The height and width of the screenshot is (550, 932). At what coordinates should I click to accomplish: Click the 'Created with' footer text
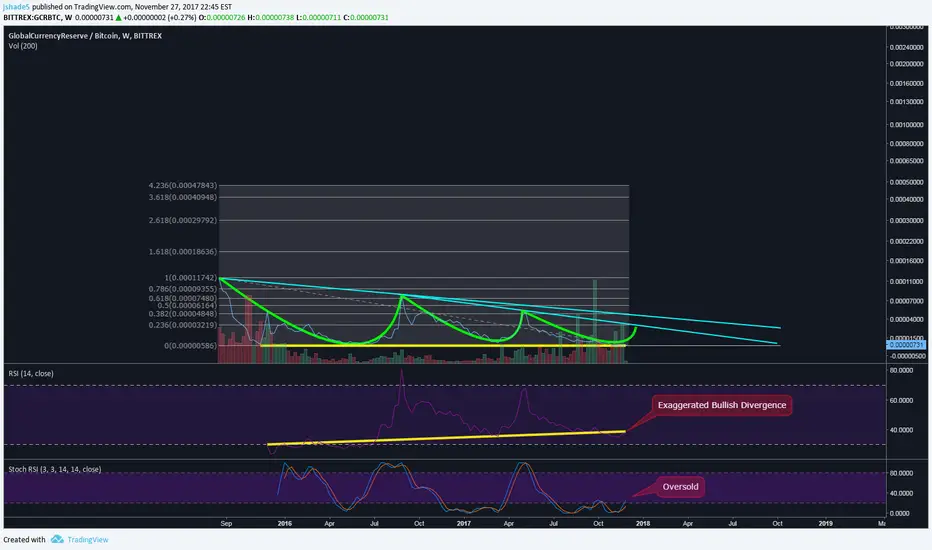pyautogui.click(x=24, y=540)
